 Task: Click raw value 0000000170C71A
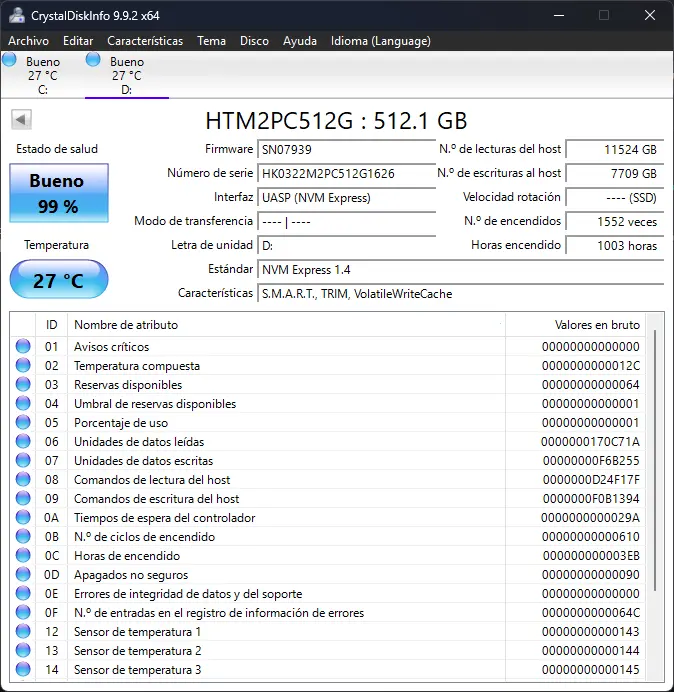[x=590, y=442]
